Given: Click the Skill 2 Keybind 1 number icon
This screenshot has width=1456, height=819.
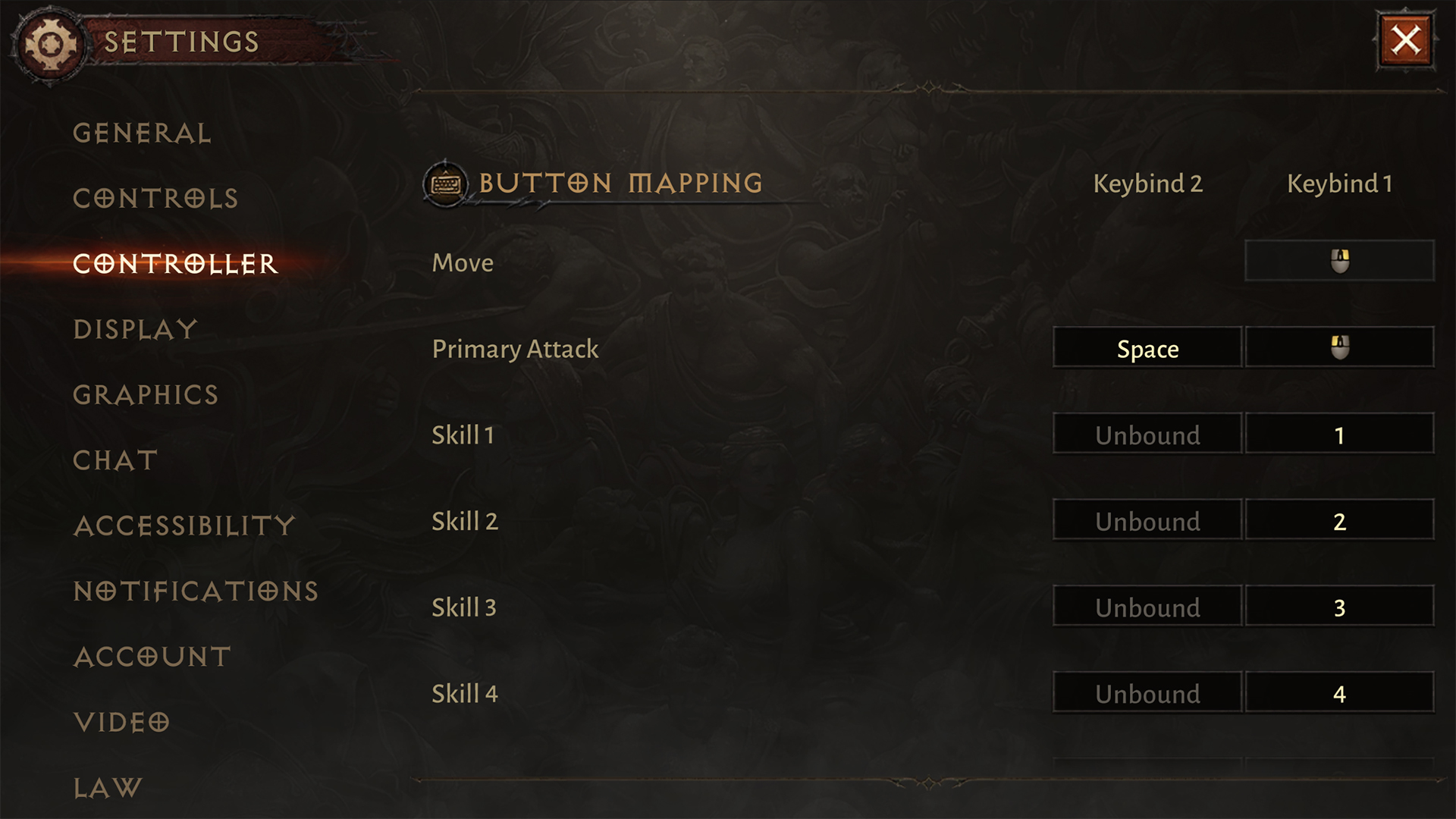Looking at the screenshot, I should [x=1339, y=522].
